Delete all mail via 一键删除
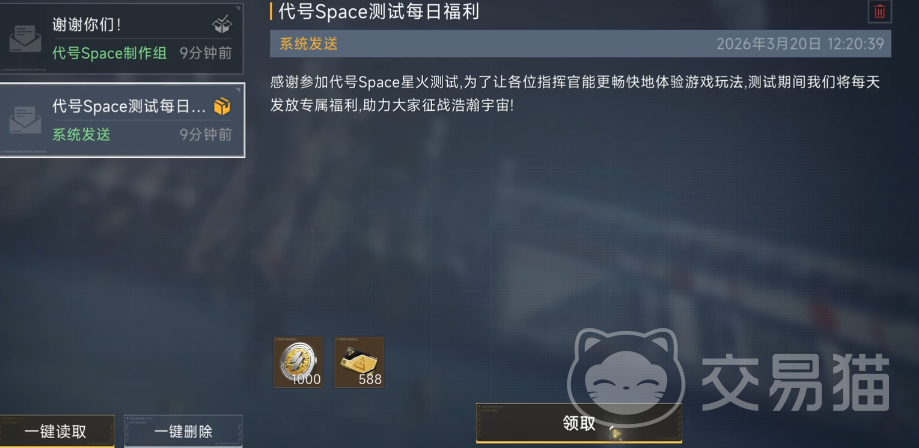Screen dimensions: 919x448 (x=183, y=432)
